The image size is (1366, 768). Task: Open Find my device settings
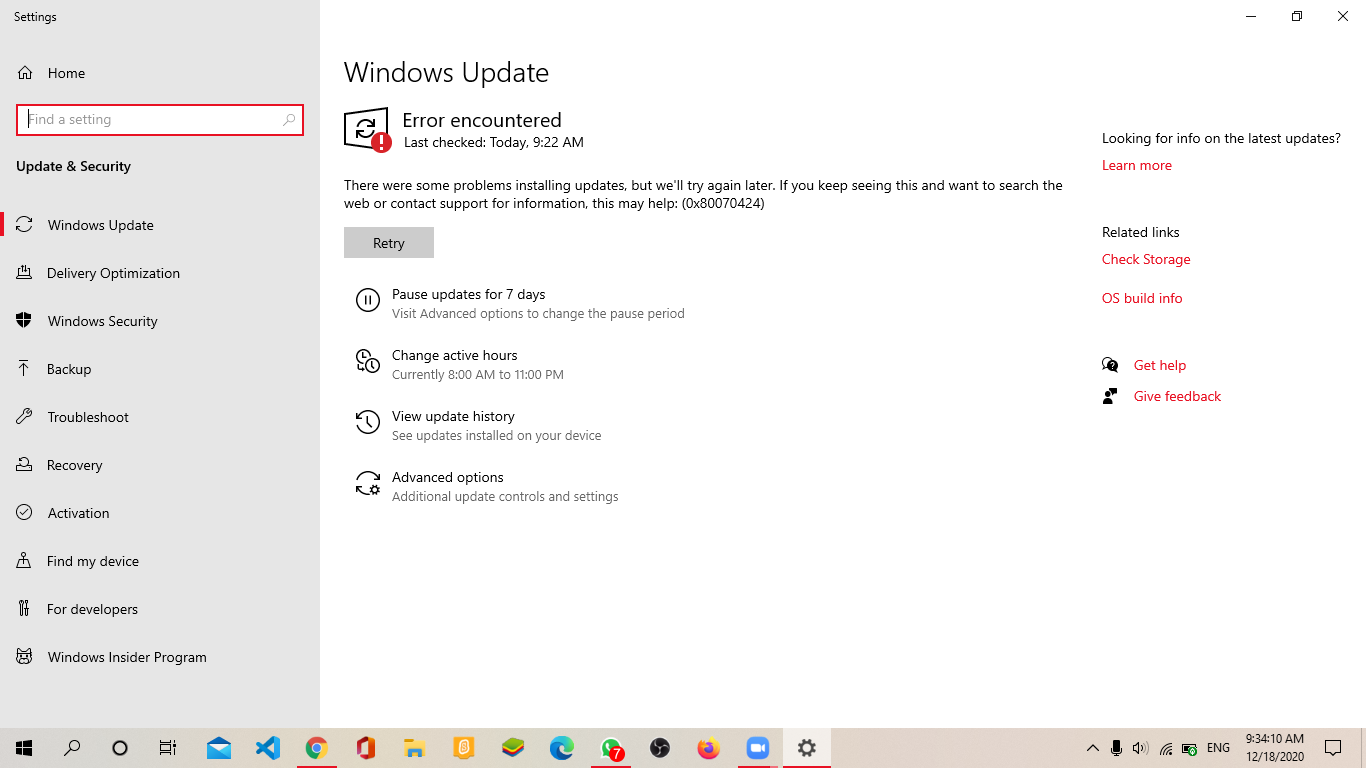point(160,561)
